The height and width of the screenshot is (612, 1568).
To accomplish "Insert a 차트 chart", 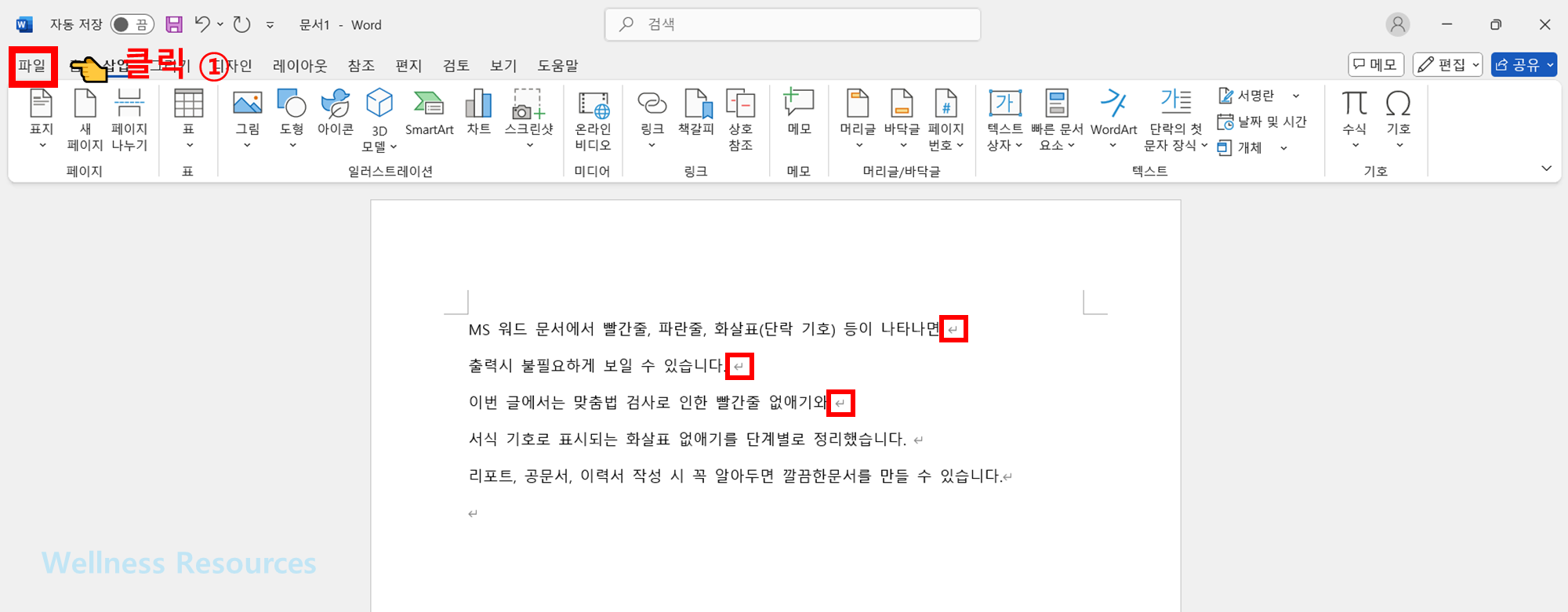I will click(479, 114).
